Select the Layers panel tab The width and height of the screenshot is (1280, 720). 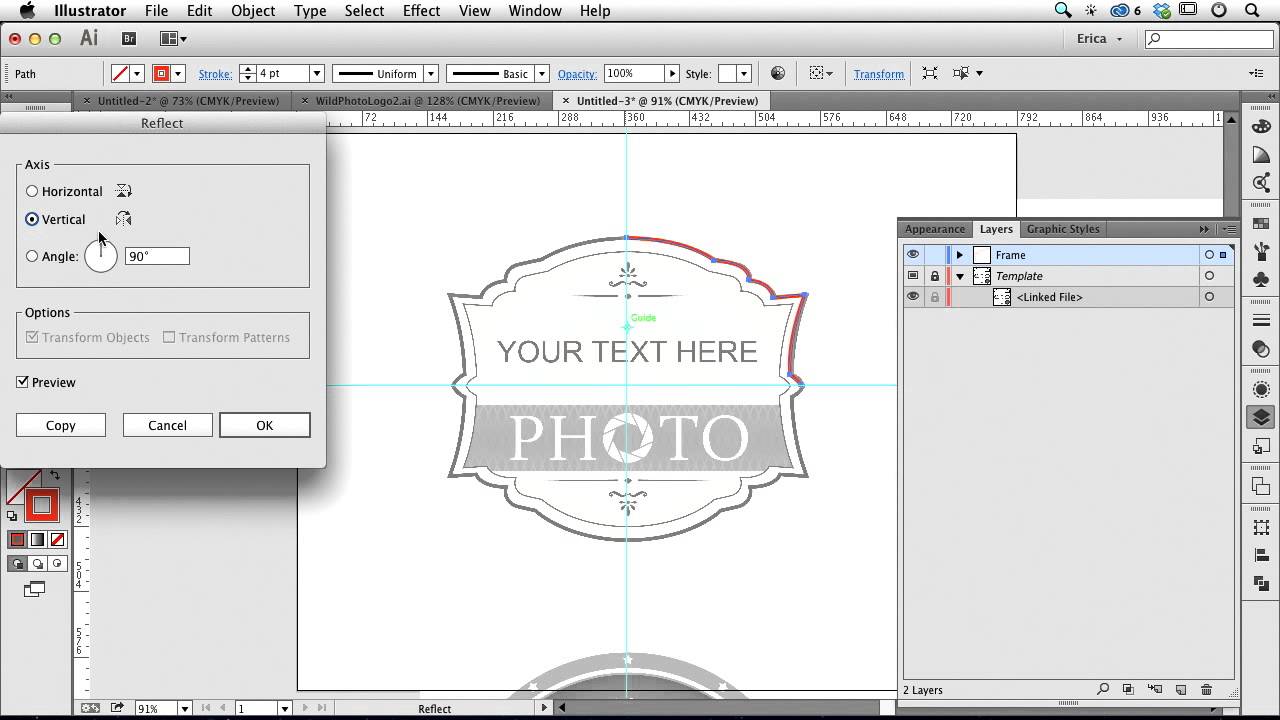click(996, 229)
